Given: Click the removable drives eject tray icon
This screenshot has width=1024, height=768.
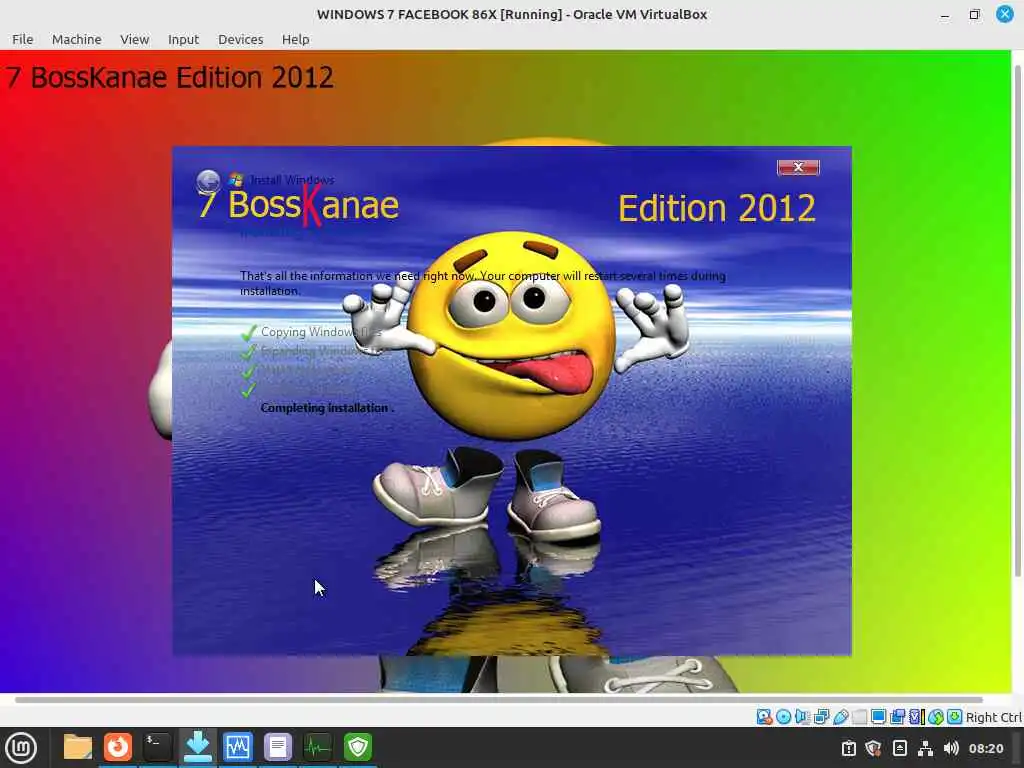Looking at the screenshot, I should [899, 748].
